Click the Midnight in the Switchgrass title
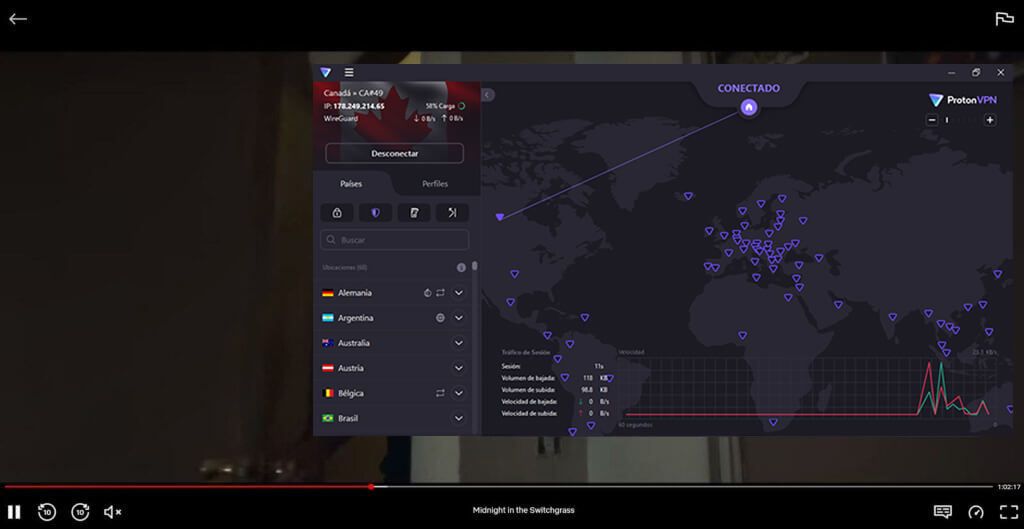This screenshot has height=529, width=1024. (524, 511)
